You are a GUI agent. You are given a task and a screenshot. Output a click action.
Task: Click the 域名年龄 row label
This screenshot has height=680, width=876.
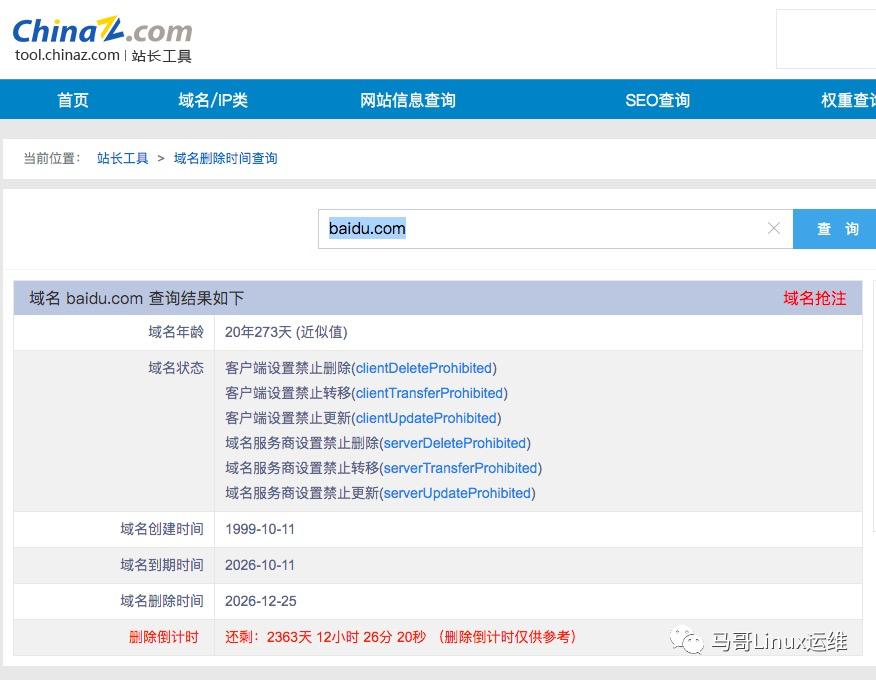click(x=176, y=332)
